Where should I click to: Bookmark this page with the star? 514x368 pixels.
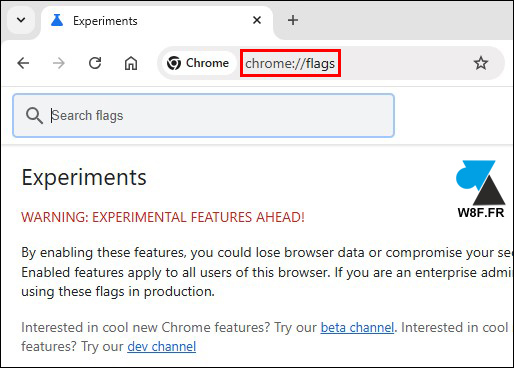(x=481, y=63)
